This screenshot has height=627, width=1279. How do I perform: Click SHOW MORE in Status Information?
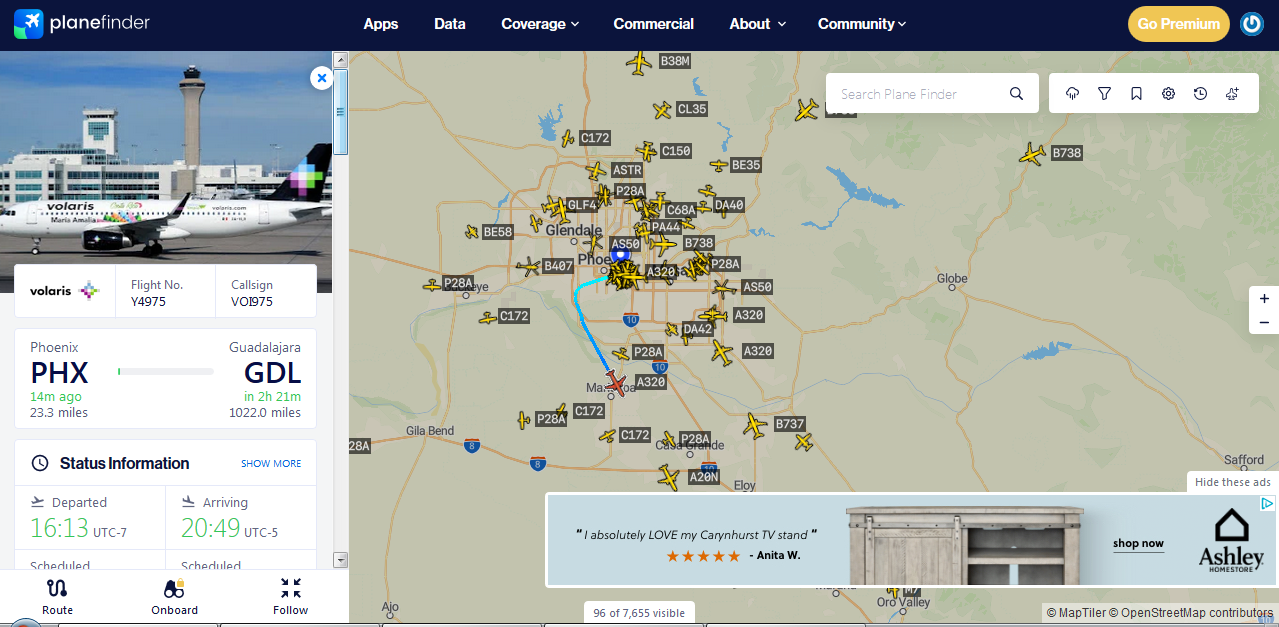click(271, 464)
